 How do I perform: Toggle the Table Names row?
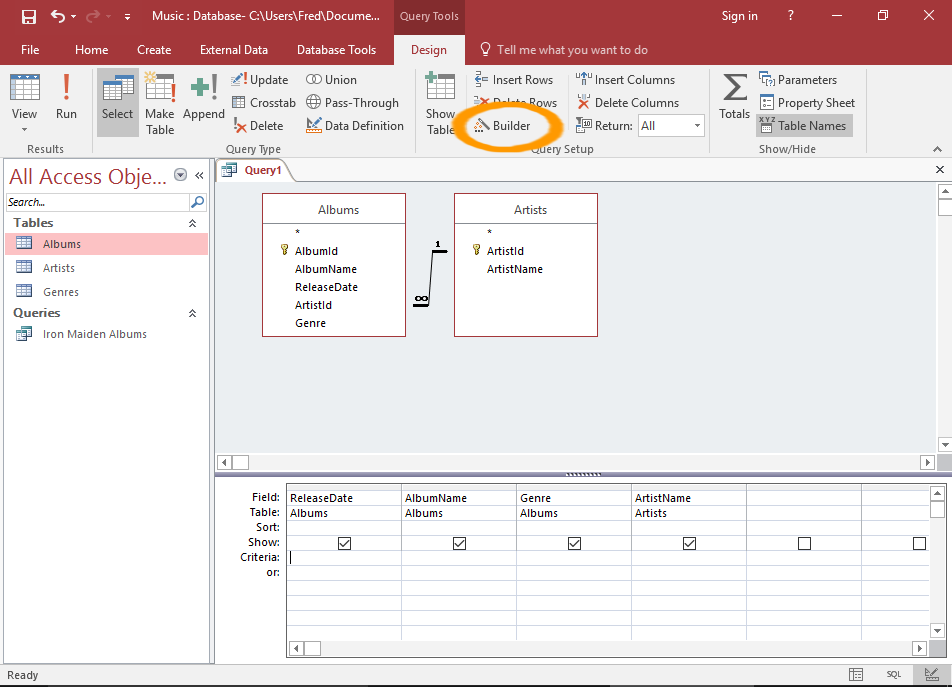(804, 126)
